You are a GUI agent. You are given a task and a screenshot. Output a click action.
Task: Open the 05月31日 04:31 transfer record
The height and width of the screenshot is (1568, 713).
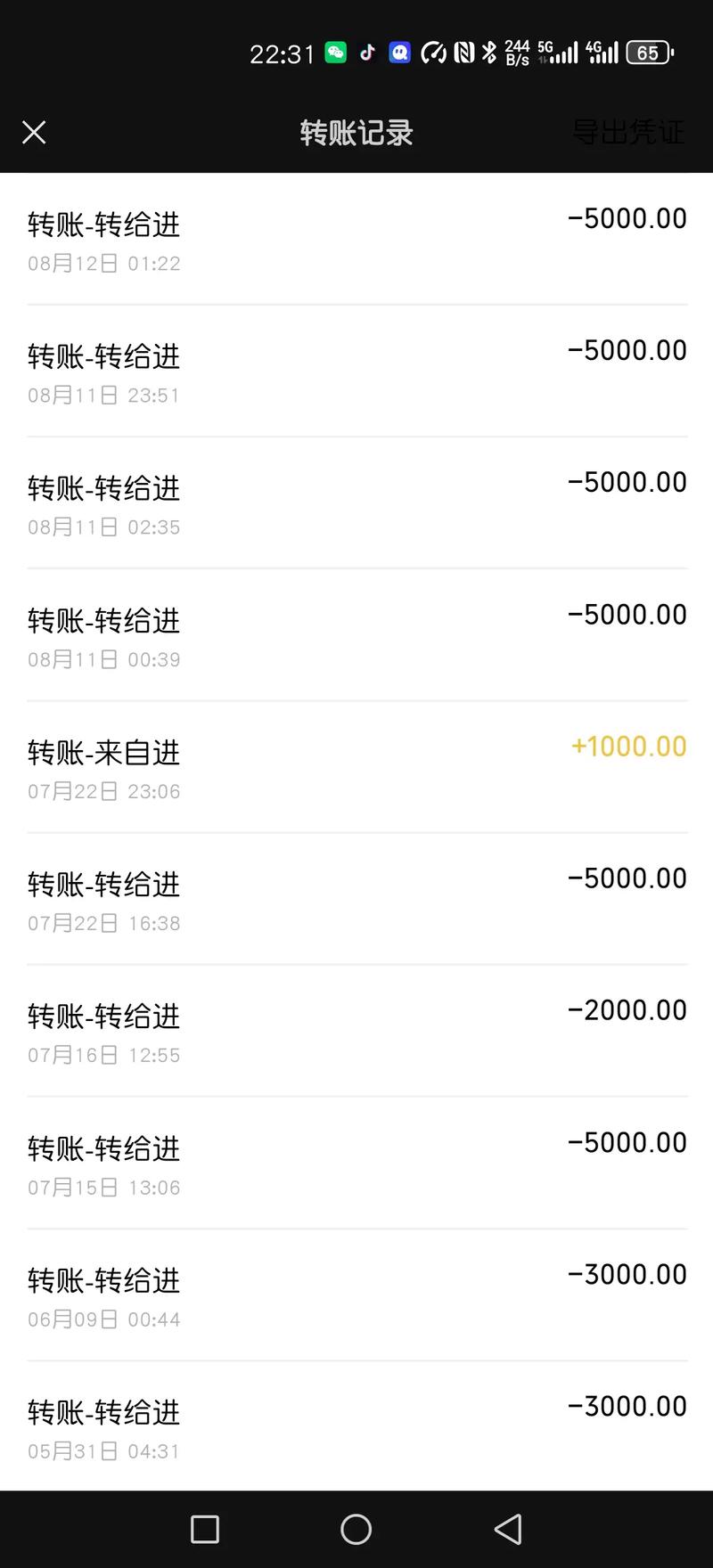[x=356, y=1426]
